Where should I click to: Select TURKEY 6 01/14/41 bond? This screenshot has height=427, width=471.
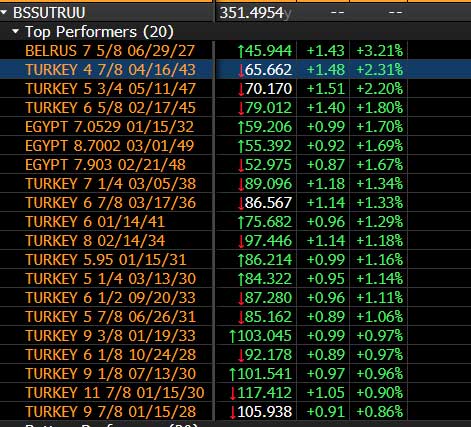(95, 222)
